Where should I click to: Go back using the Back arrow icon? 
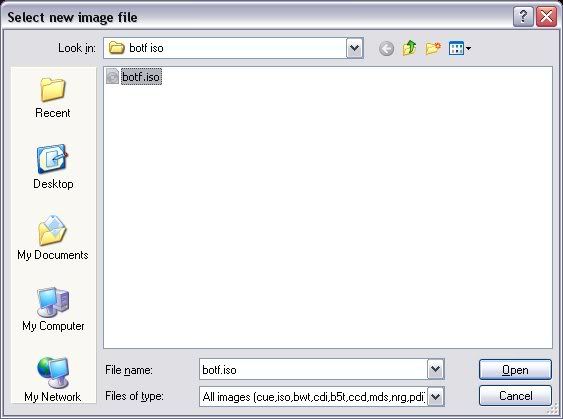point(386,48)
